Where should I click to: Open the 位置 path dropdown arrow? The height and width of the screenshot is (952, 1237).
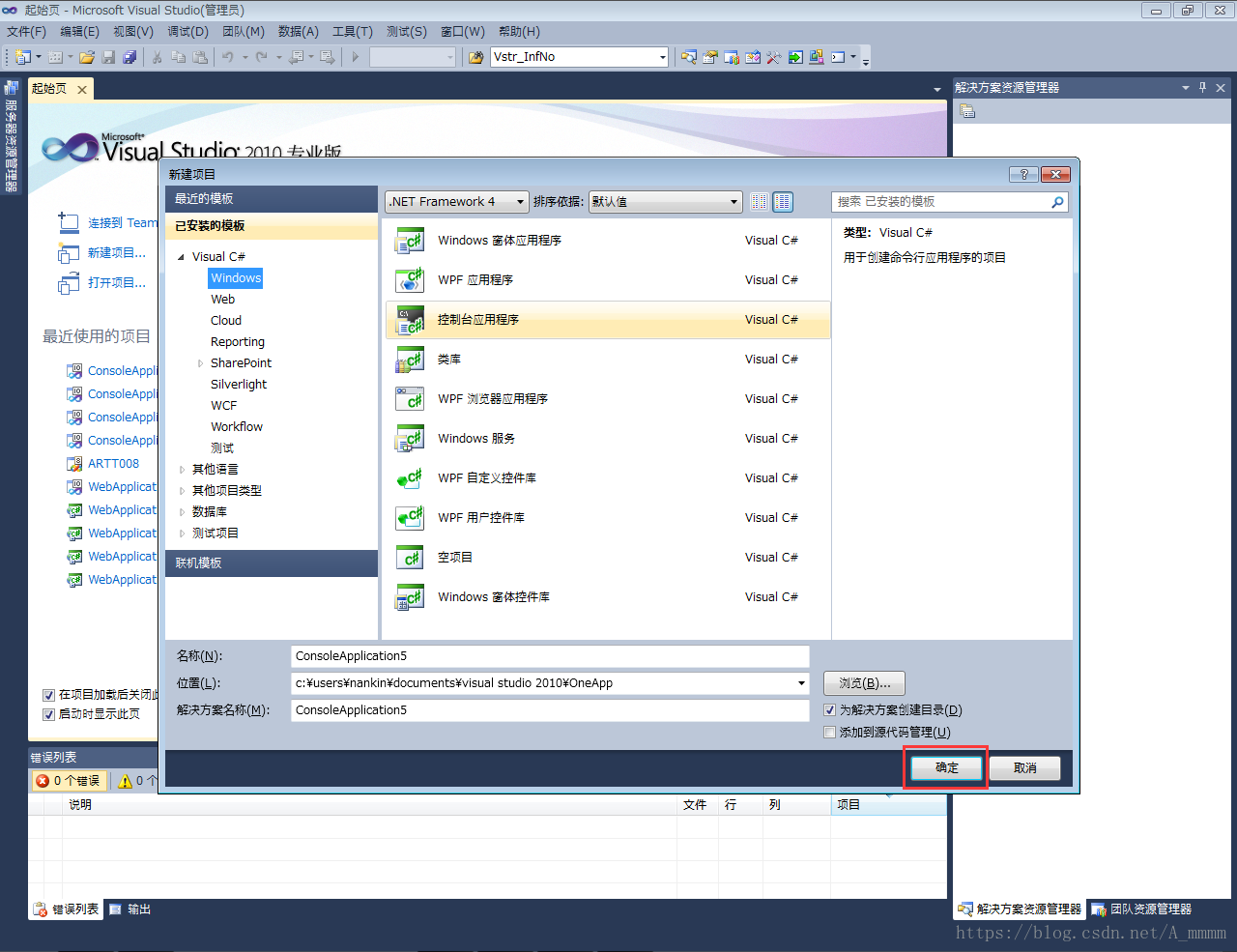tap(801, 683)
